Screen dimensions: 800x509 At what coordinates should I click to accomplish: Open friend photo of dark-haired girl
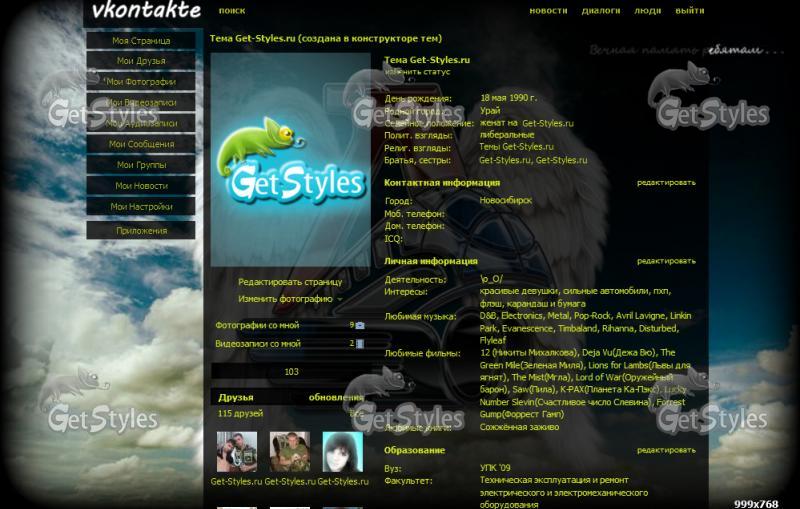[x=343, y=452]
